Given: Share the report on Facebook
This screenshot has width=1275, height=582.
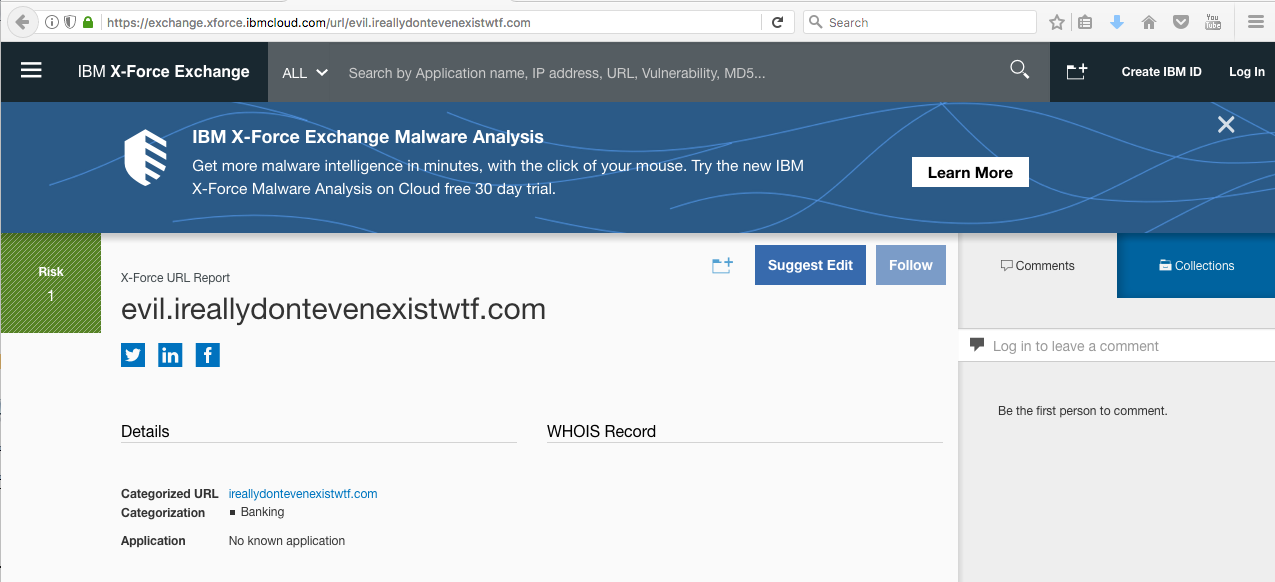Looking at the screenshot, I should [207, 355].
